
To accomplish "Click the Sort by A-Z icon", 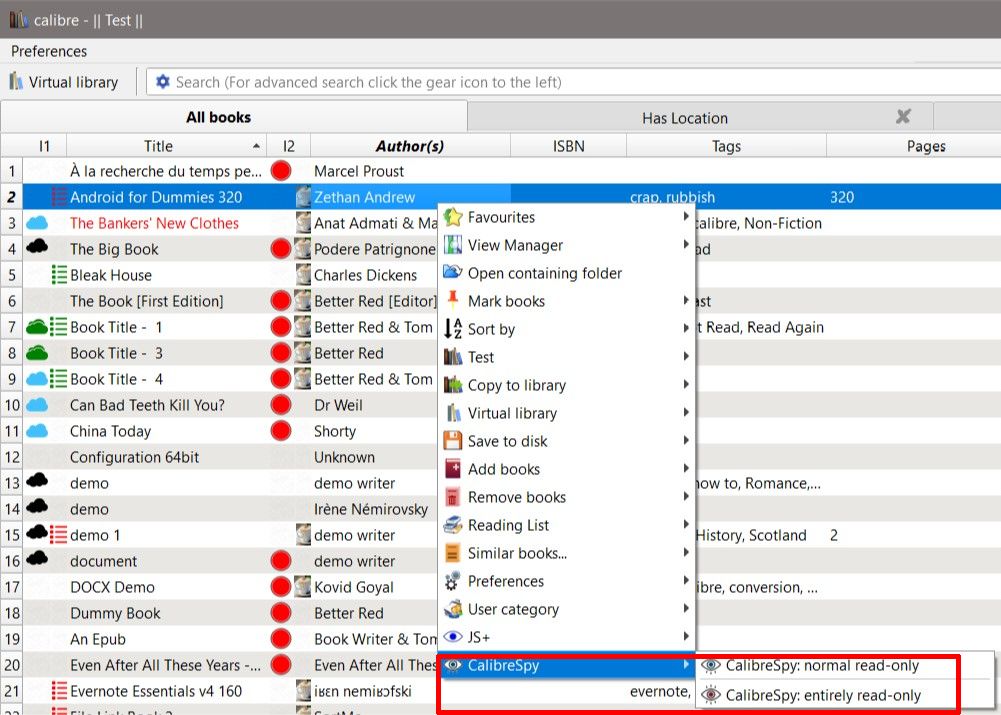I will [453, 329].
